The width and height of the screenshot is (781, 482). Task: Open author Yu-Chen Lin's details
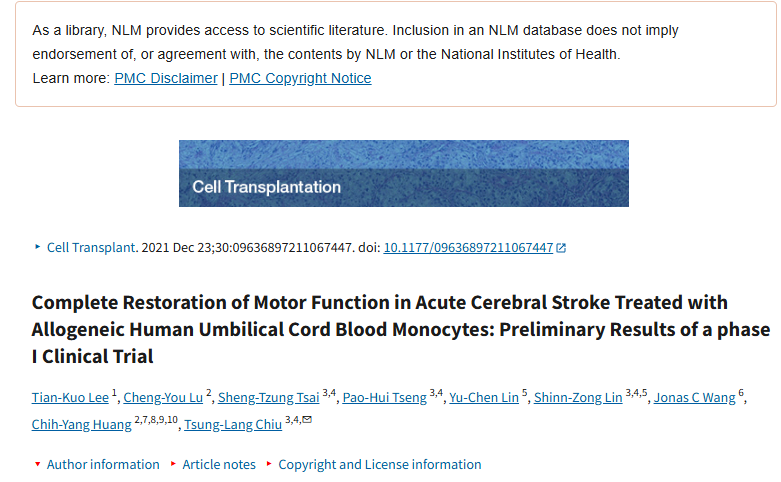484,398
